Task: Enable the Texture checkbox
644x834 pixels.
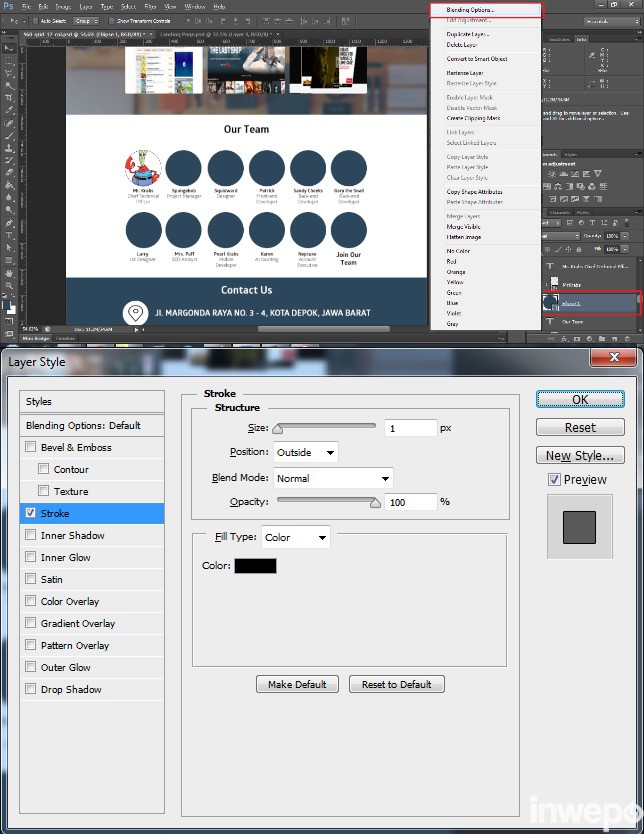Action: click(x=44, y=490)
